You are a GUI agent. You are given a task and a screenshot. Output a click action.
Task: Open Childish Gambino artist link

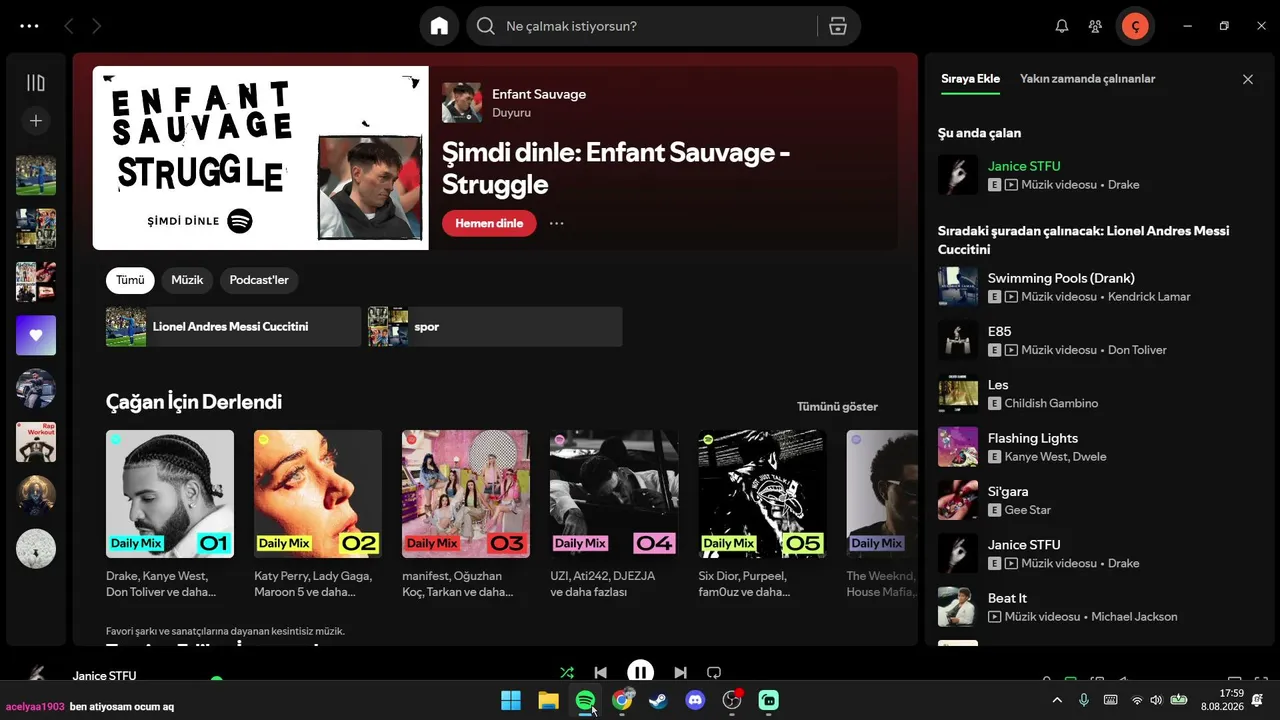(1051, 404)
